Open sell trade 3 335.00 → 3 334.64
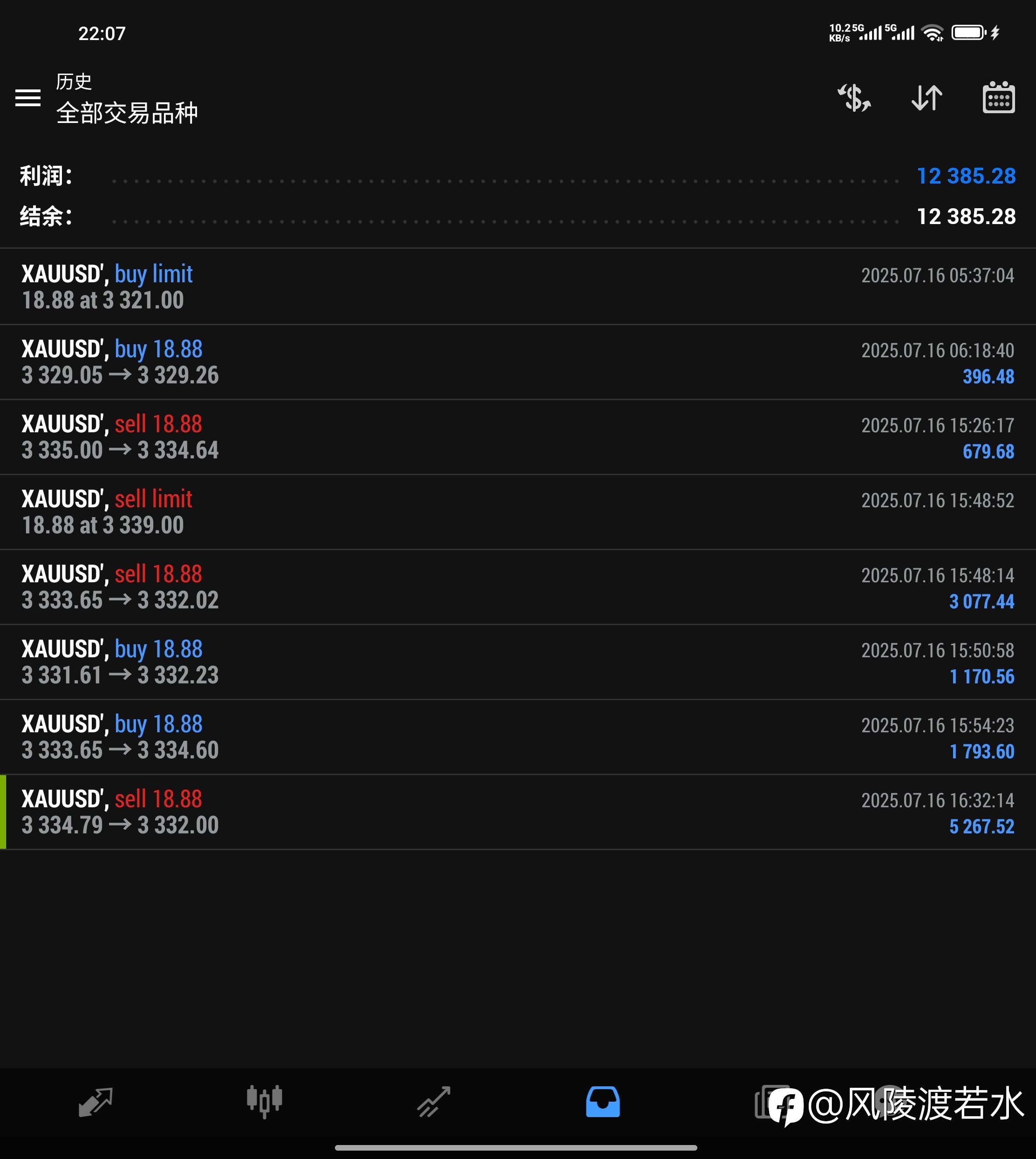1036x1159 pixels. [518, 436]
